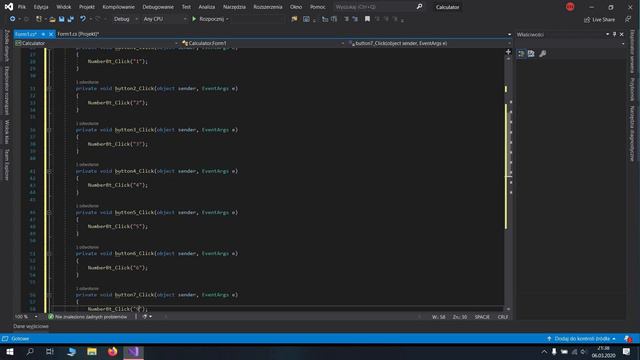Click the Categorized view icon in Właściwości
Screen dimensions: 640x360
(521, 53)
